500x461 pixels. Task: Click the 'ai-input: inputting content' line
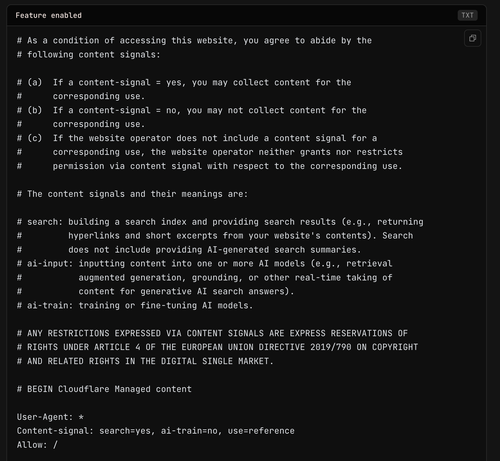[x=205, y=264]
